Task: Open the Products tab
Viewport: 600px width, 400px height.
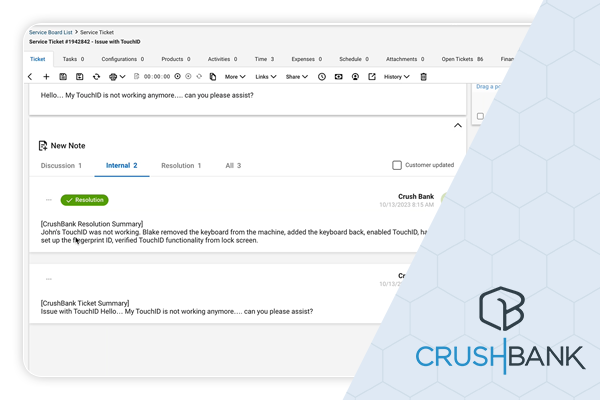Action: click(x=176, y=59)
